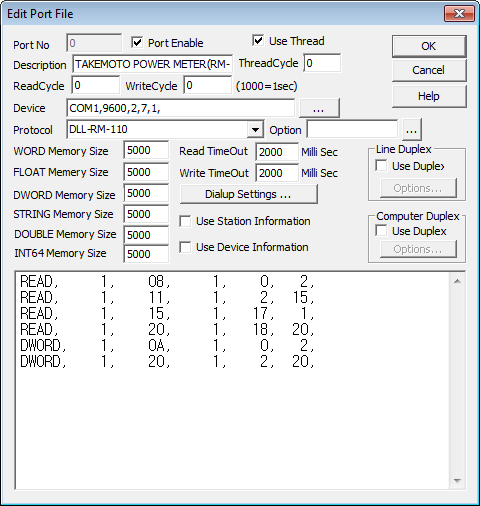Click scroll up arrow in script area
Screen dimensions: 480x506
[457, 281]
